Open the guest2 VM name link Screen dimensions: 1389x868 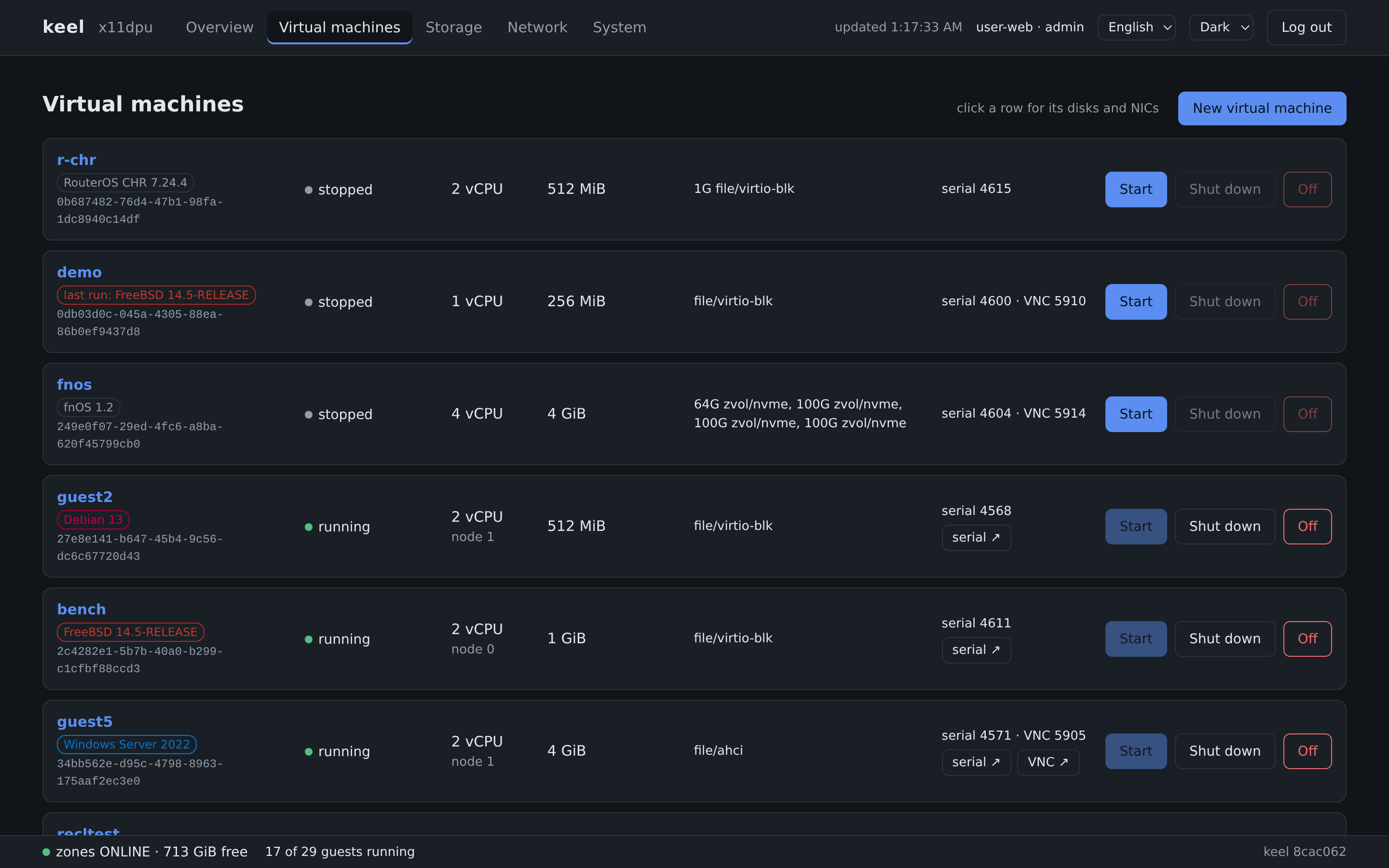[x=84, y=497]
